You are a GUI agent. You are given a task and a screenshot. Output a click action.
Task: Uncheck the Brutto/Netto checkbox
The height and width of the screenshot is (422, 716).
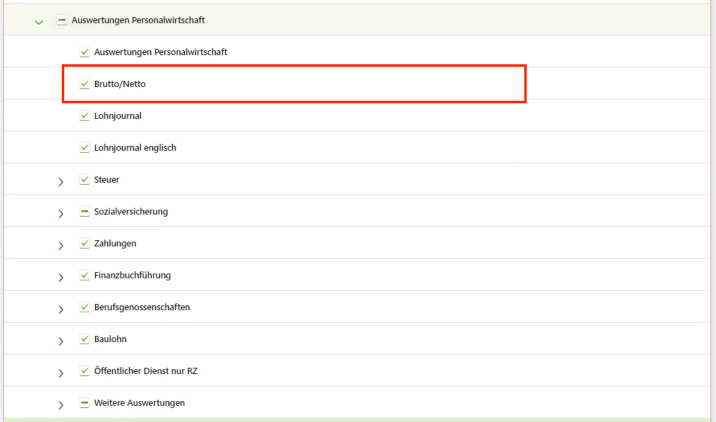pyautogui.click(x=84, y=84)
